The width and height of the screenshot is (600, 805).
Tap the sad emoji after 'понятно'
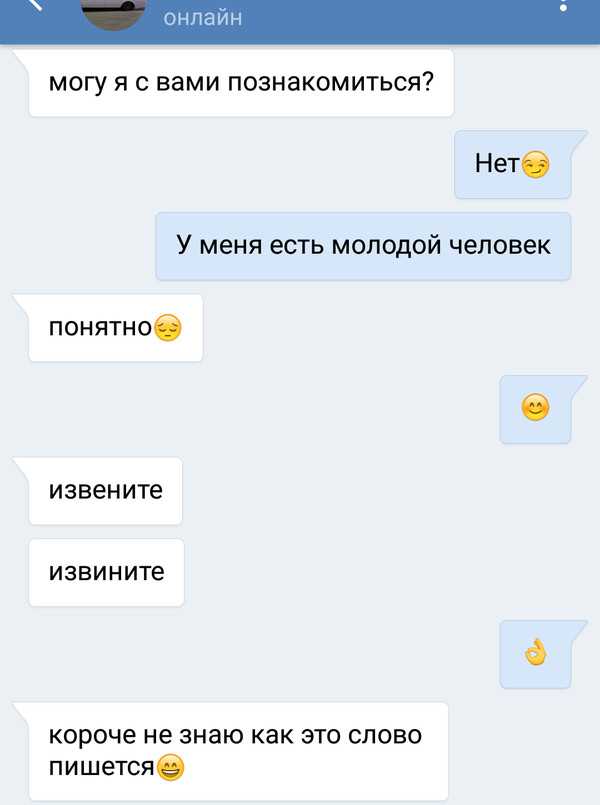point(168,328)
